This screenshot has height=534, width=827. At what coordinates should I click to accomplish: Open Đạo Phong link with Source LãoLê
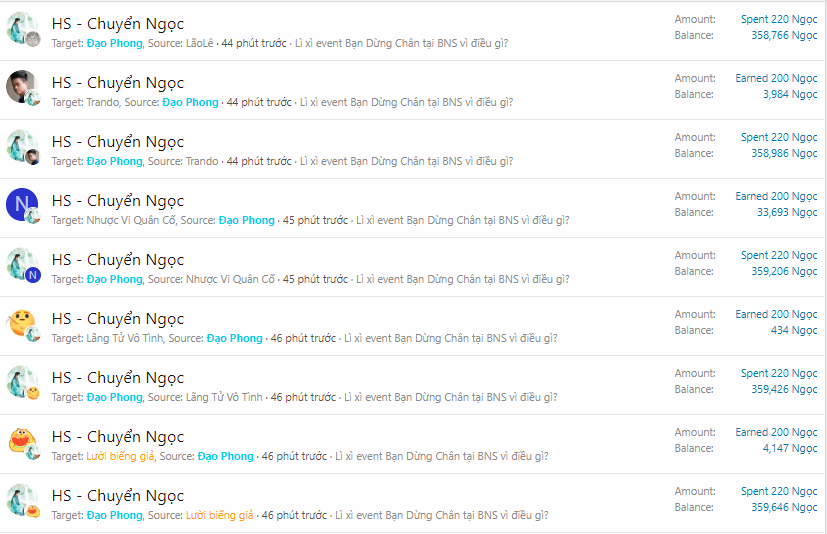114,43
